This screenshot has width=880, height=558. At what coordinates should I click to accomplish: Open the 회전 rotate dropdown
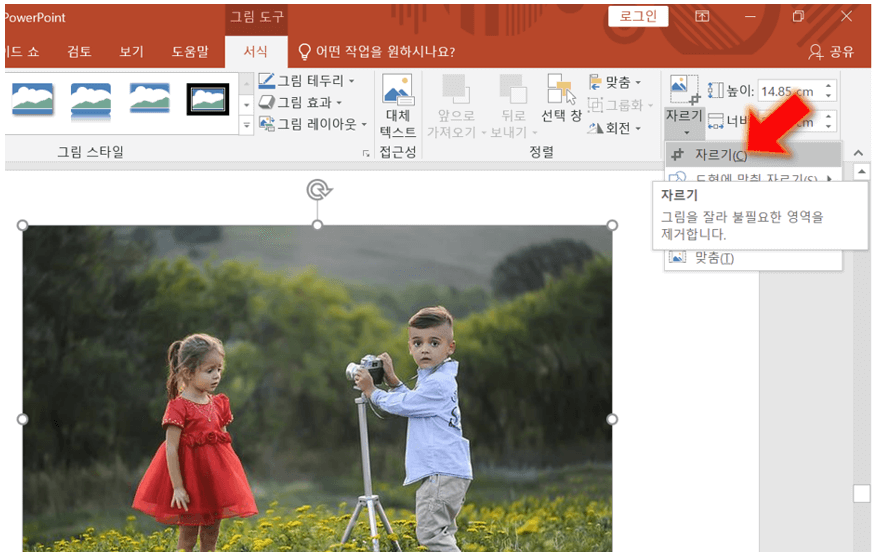615,128
